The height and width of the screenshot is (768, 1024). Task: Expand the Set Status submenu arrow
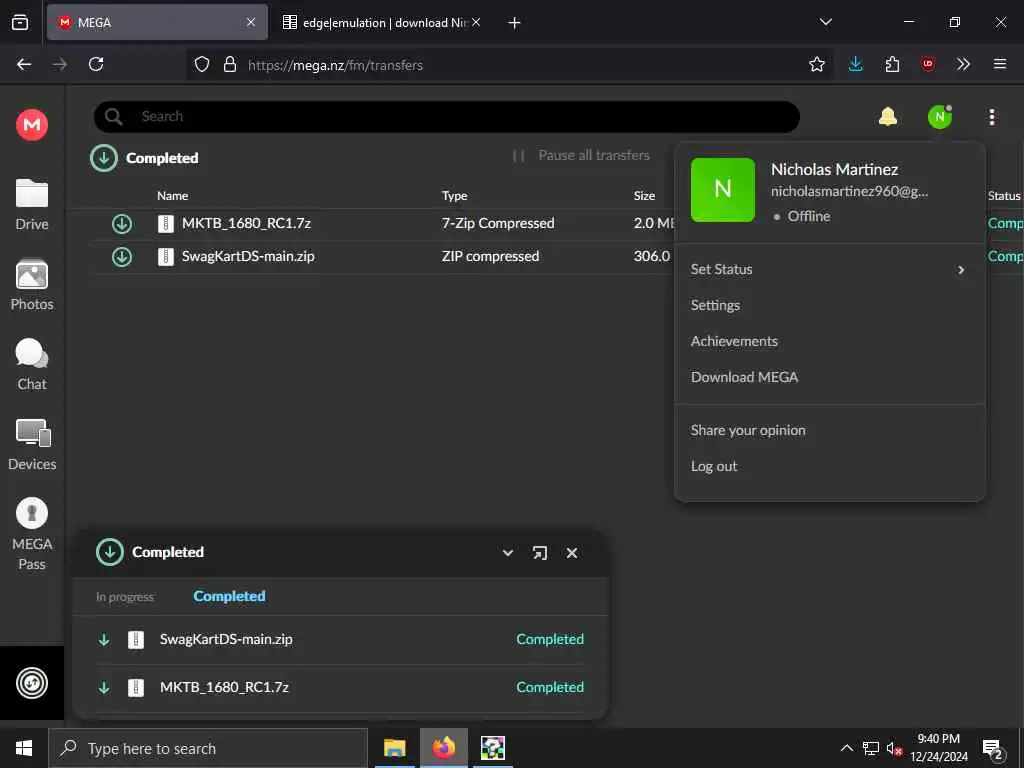[x=961, y=270]
